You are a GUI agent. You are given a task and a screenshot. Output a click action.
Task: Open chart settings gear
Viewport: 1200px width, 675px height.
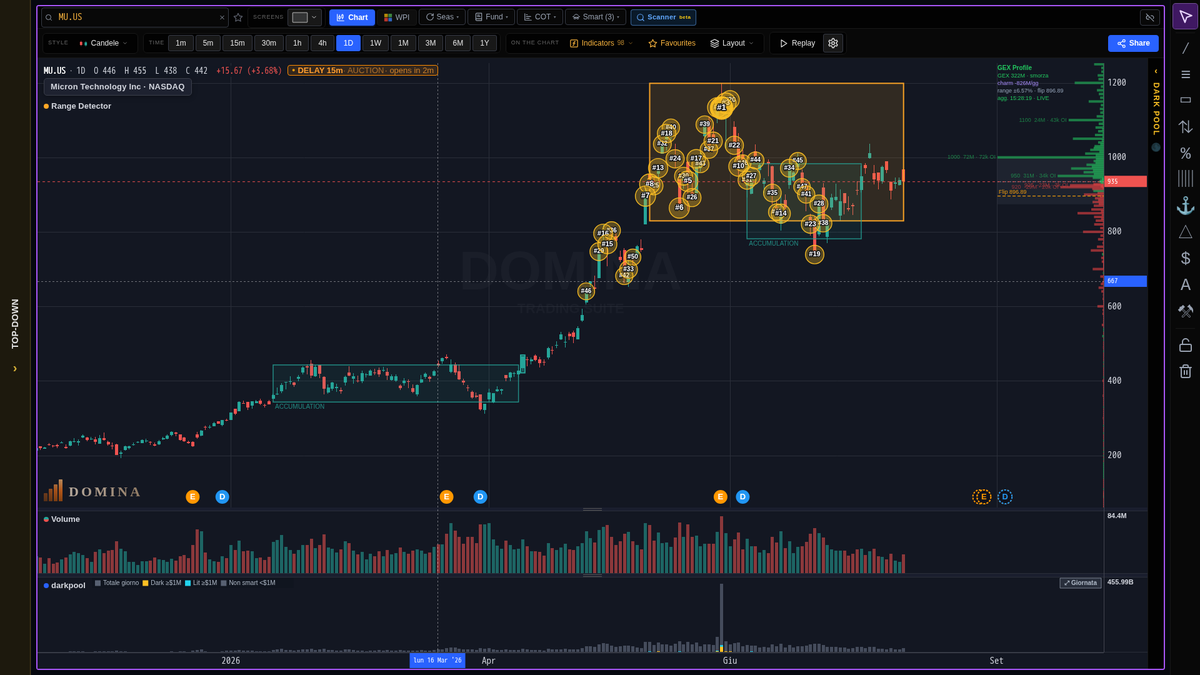833,43
